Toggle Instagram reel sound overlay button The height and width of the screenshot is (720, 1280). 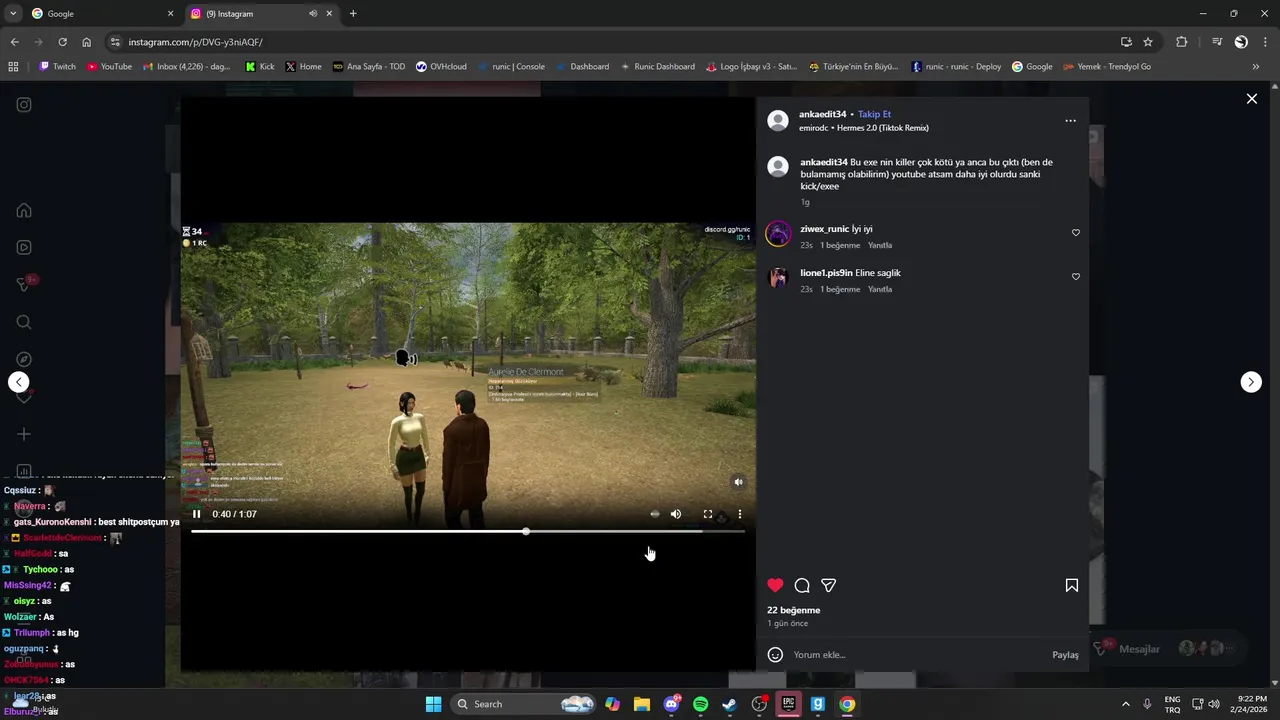click(739, 482)
